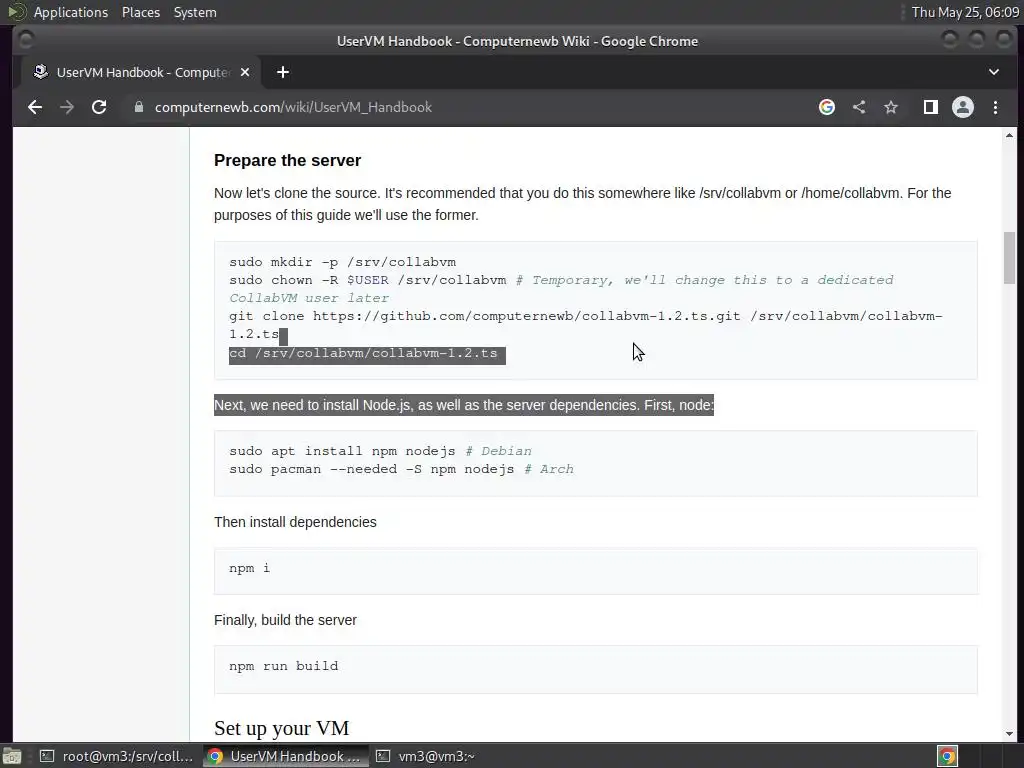1024x768 pixels.
Task: Click the scrollbar down arrow
Action: pyautogui.click(x=1010, y=733)
